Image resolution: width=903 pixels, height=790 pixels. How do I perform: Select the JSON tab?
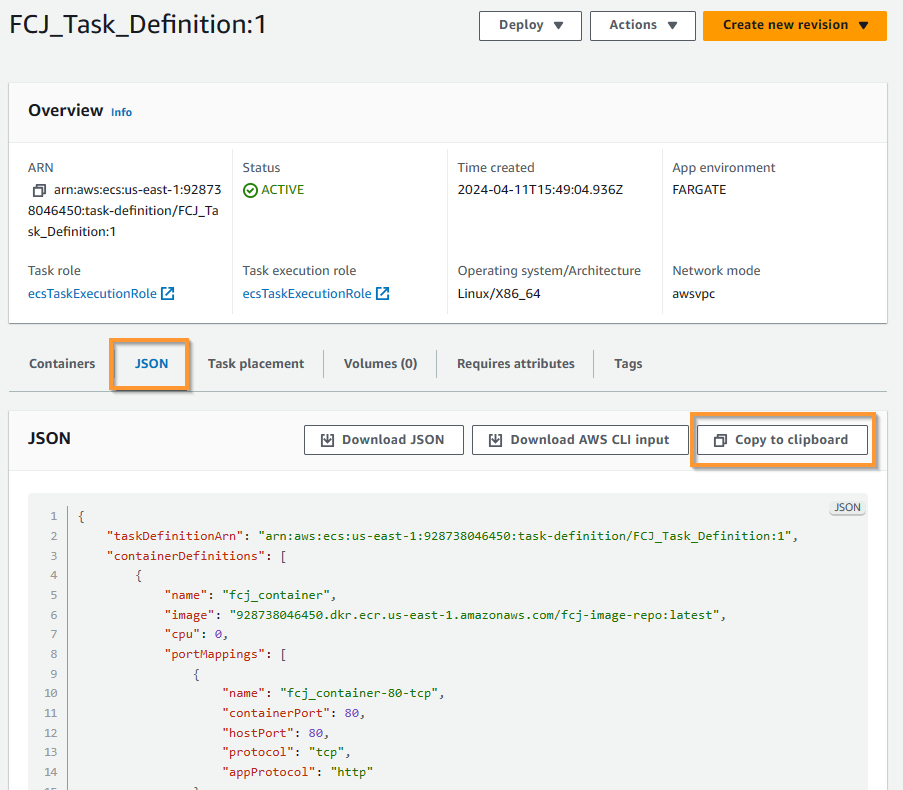(x=151, y=364)
